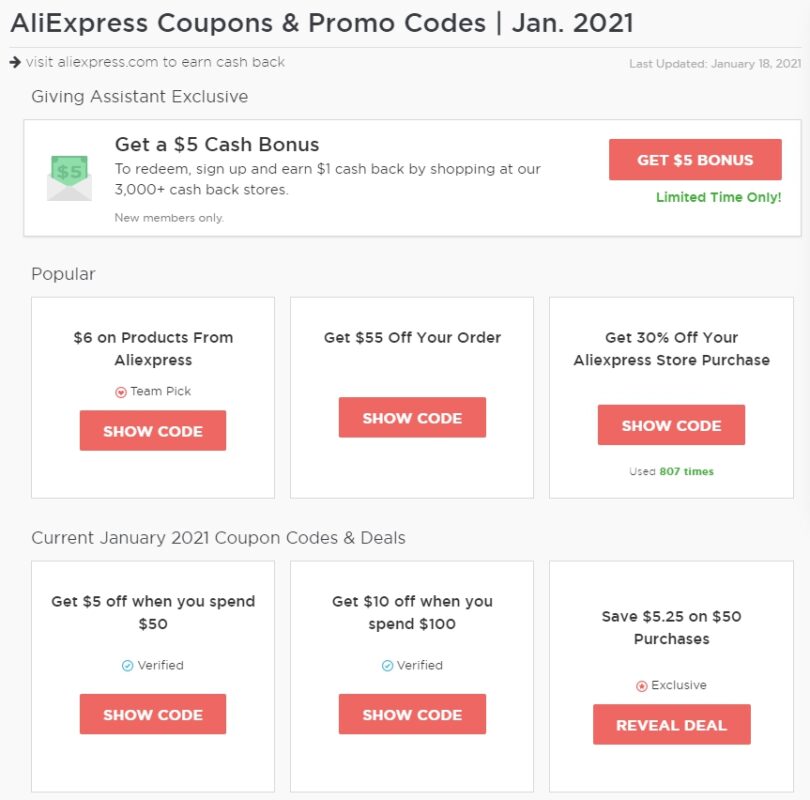Image resolution: width=810 pixels, height=800 pixels.
Task: Show code for $6 on Products From Aliexpress
Action: click(x=153, y=431)
